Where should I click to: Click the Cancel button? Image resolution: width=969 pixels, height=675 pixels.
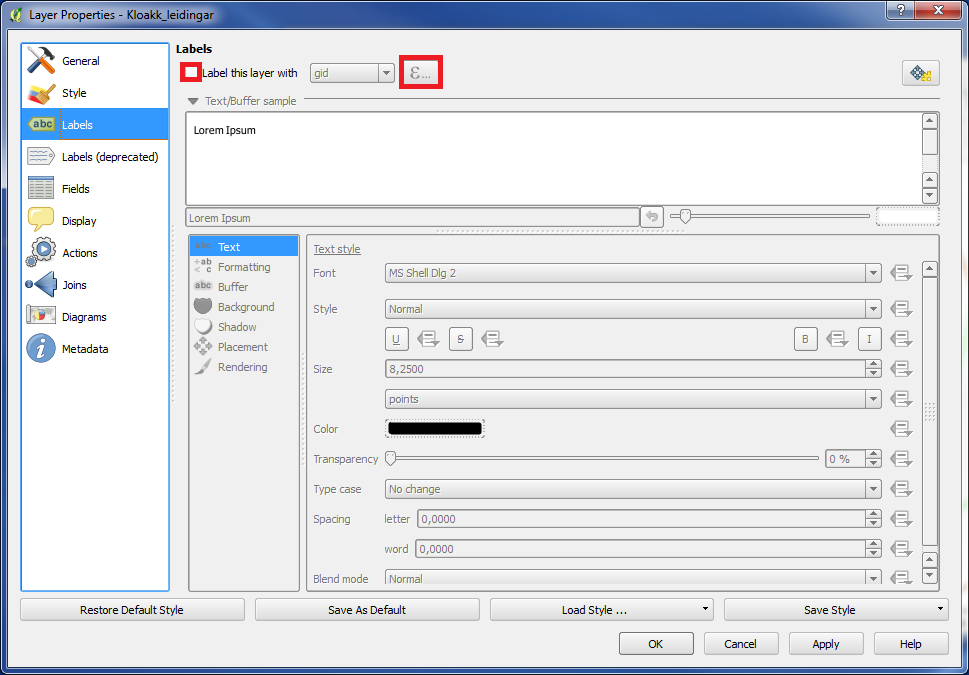(740, 644)
